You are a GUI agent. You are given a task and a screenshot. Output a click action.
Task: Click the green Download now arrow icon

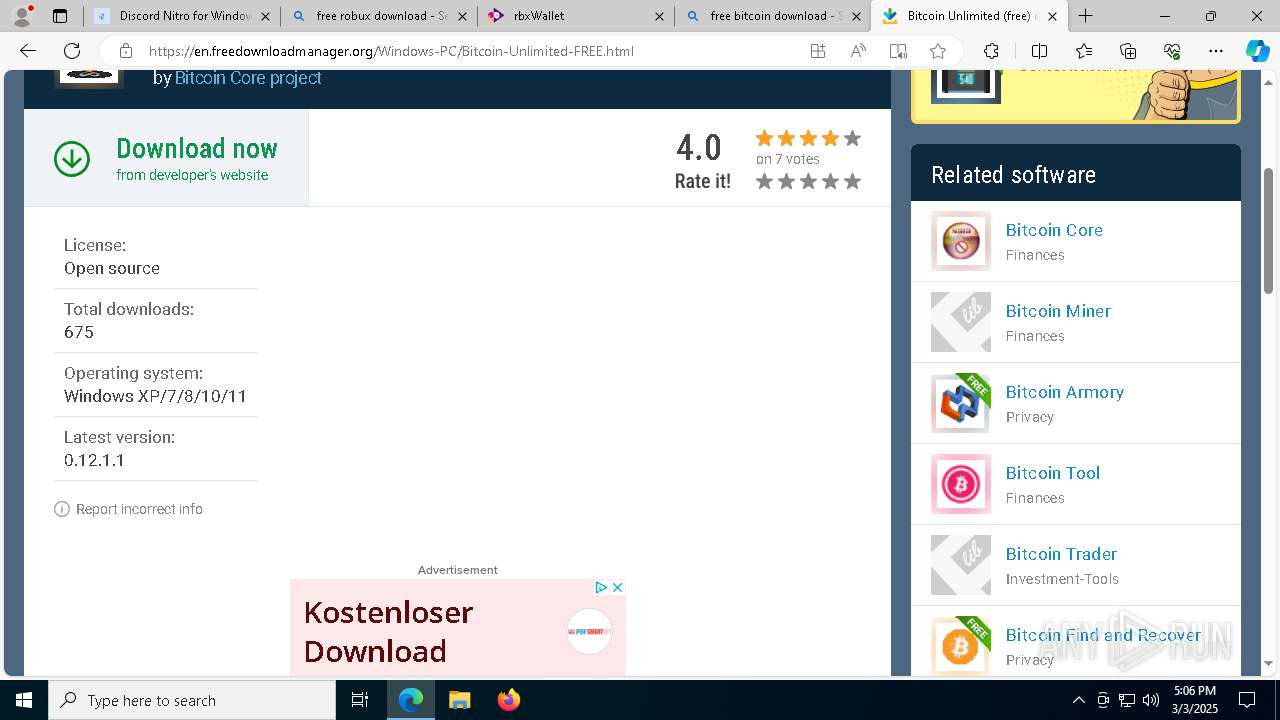(x=72, y=159)
